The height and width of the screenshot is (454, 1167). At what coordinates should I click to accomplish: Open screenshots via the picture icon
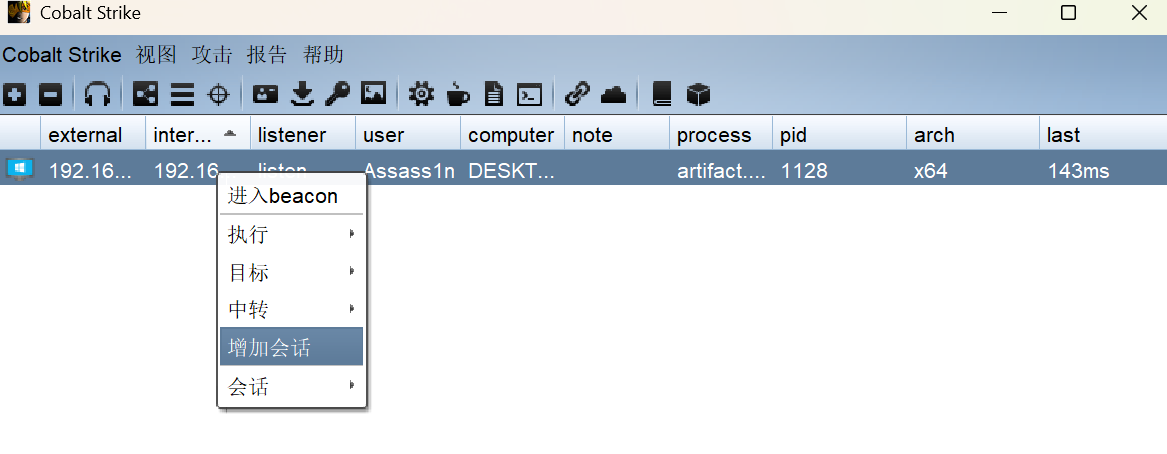pos(374,94)
